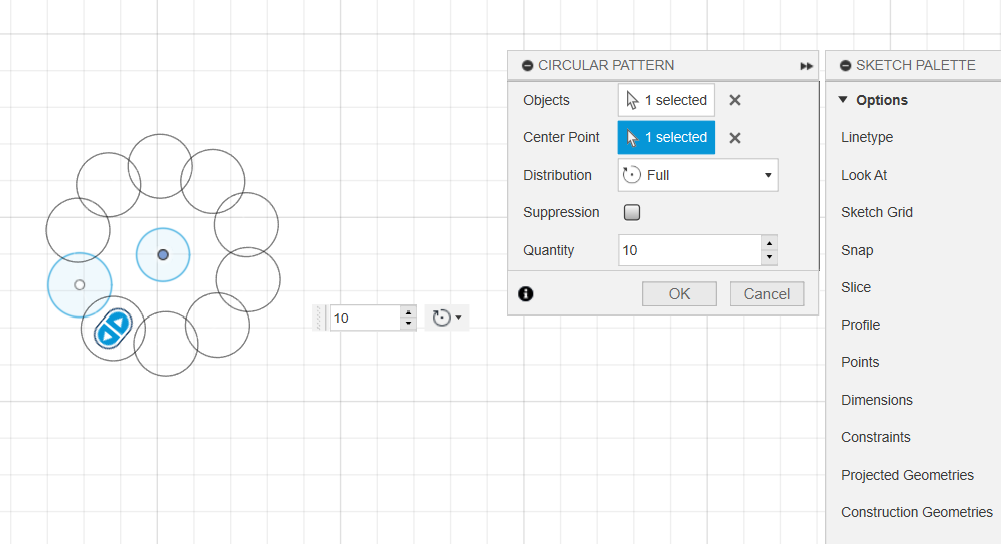The width and height of the screenshot is (1001, 544).
Task: Open the Distribution Full dropdown
Action: 698,175
